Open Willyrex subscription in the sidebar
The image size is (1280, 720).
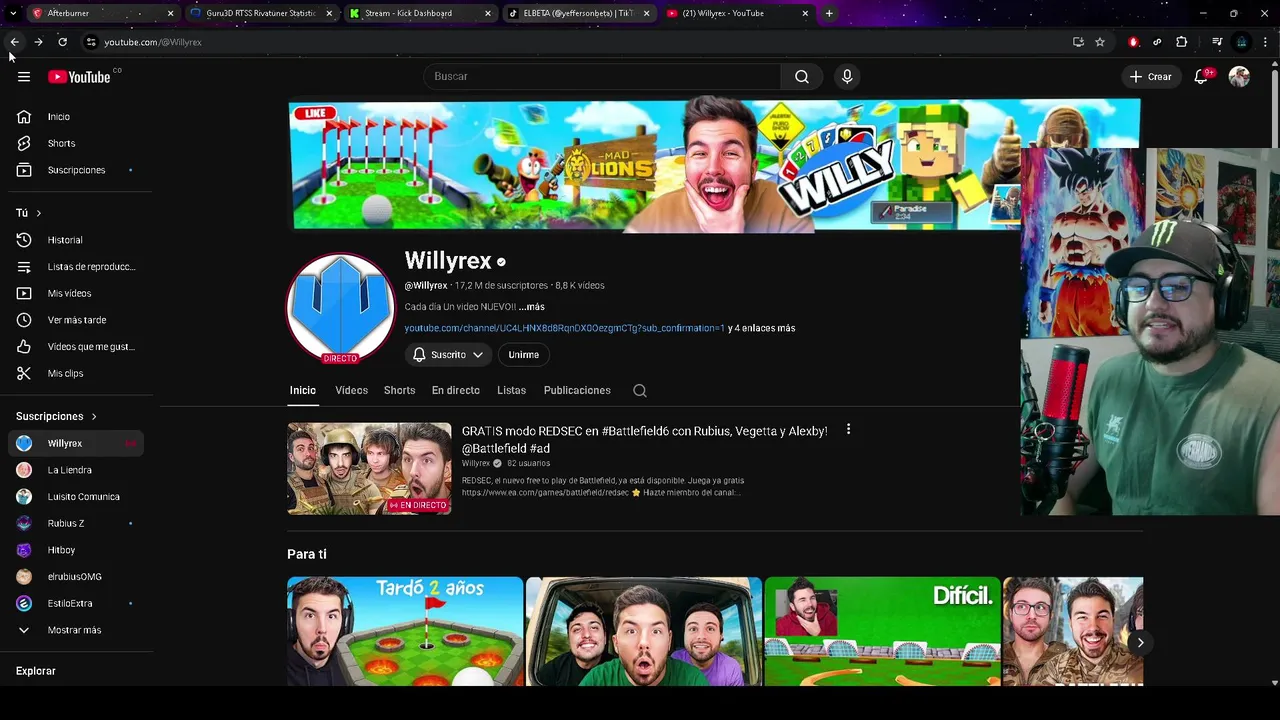(x=76, y=443)
